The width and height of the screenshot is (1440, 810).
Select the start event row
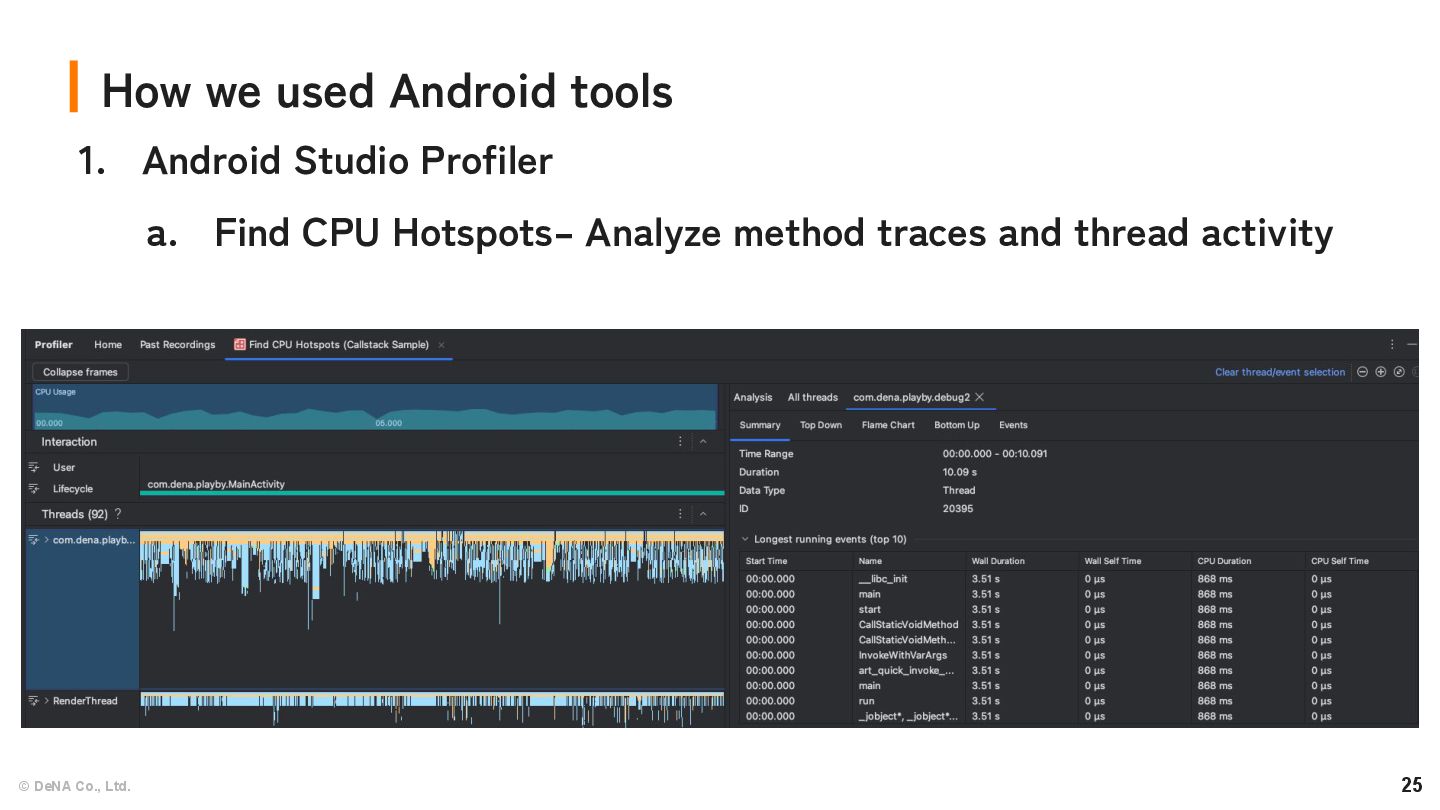[x=1079, y=609]
